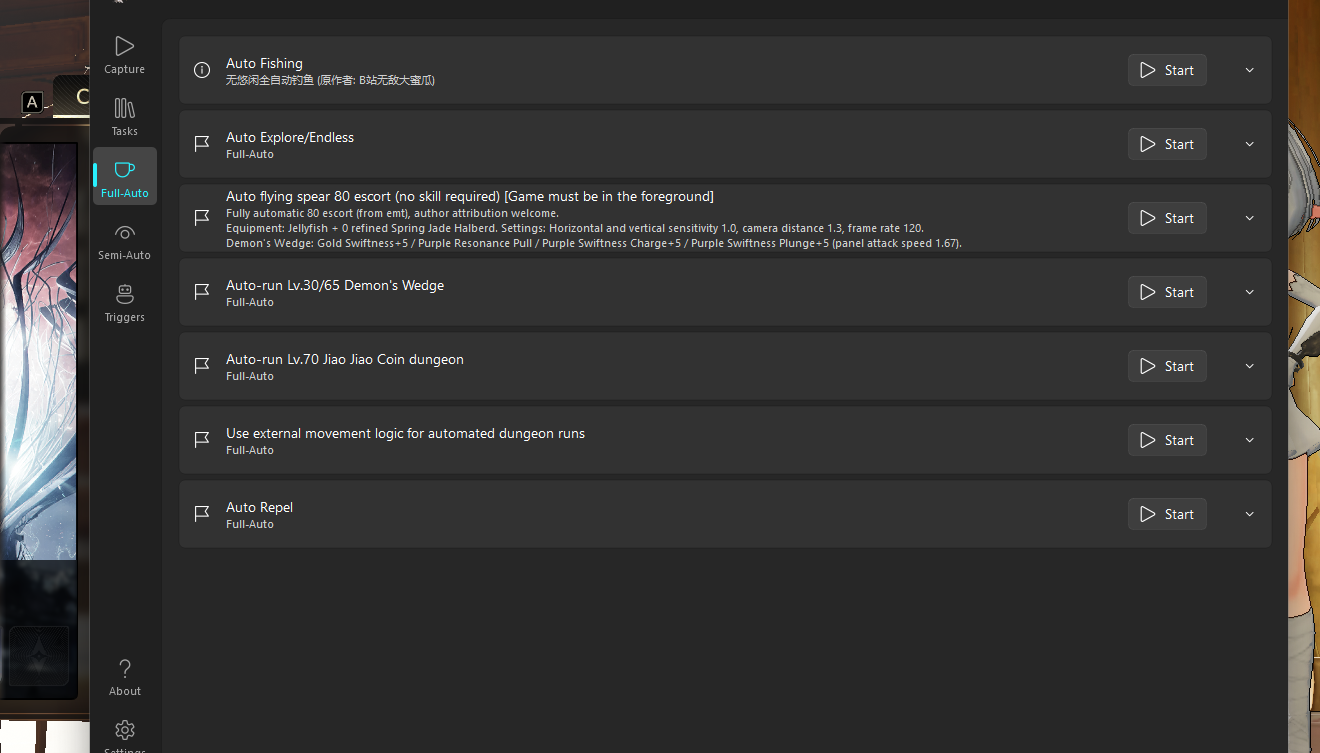1320x753 pixels.
Task: Expand the Auto Fishing options chevron
Action: pos(1249,70)
